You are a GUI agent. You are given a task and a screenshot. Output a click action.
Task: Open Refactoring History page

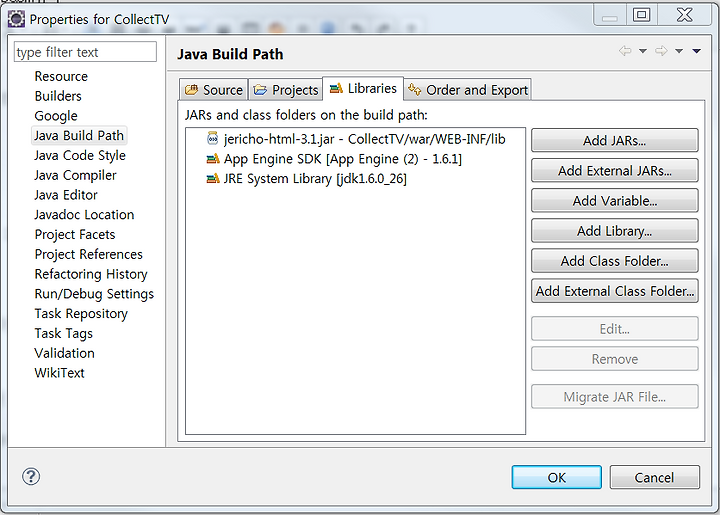point(91,274)
